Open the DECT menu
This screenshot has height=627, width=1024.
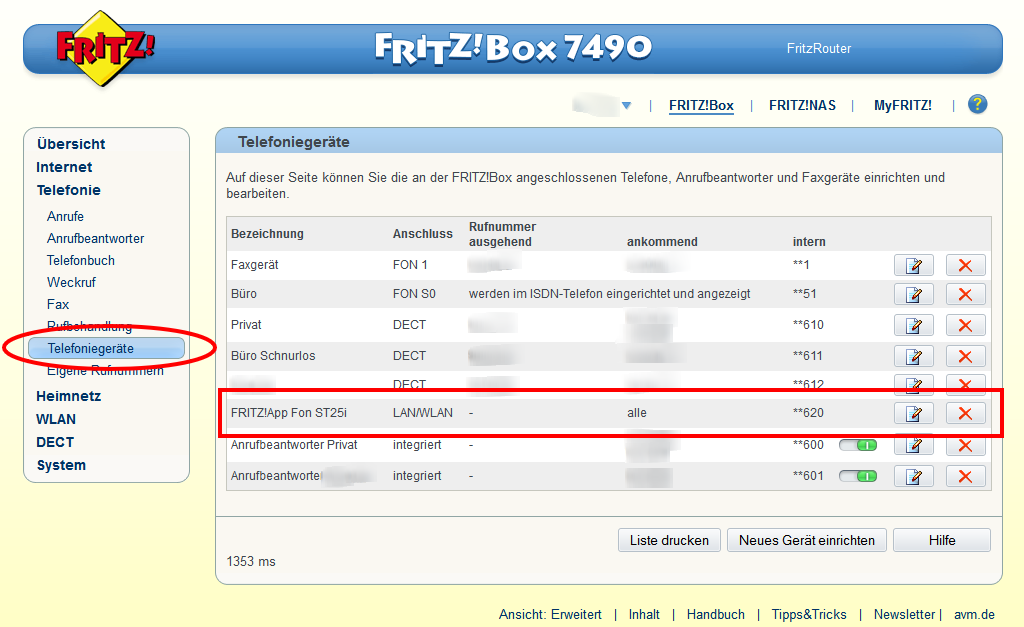coord(55,442)
